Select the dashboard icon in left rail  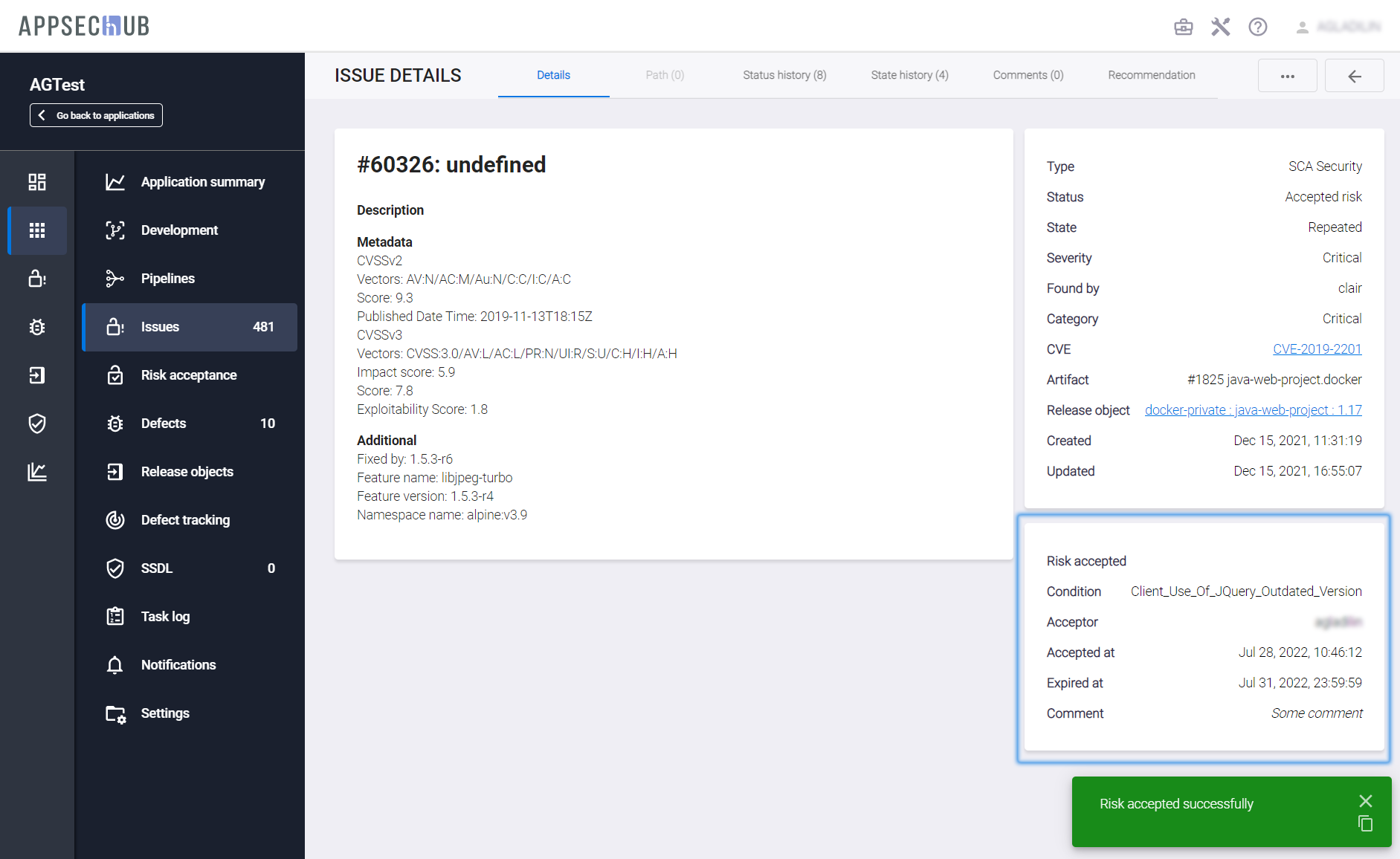[37, 182]
